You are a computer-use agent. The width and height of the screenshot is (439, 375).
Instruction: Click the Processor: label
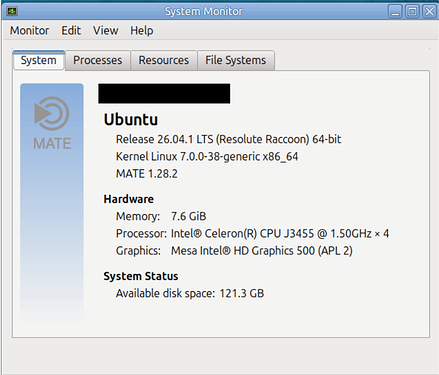click(141, 234)
